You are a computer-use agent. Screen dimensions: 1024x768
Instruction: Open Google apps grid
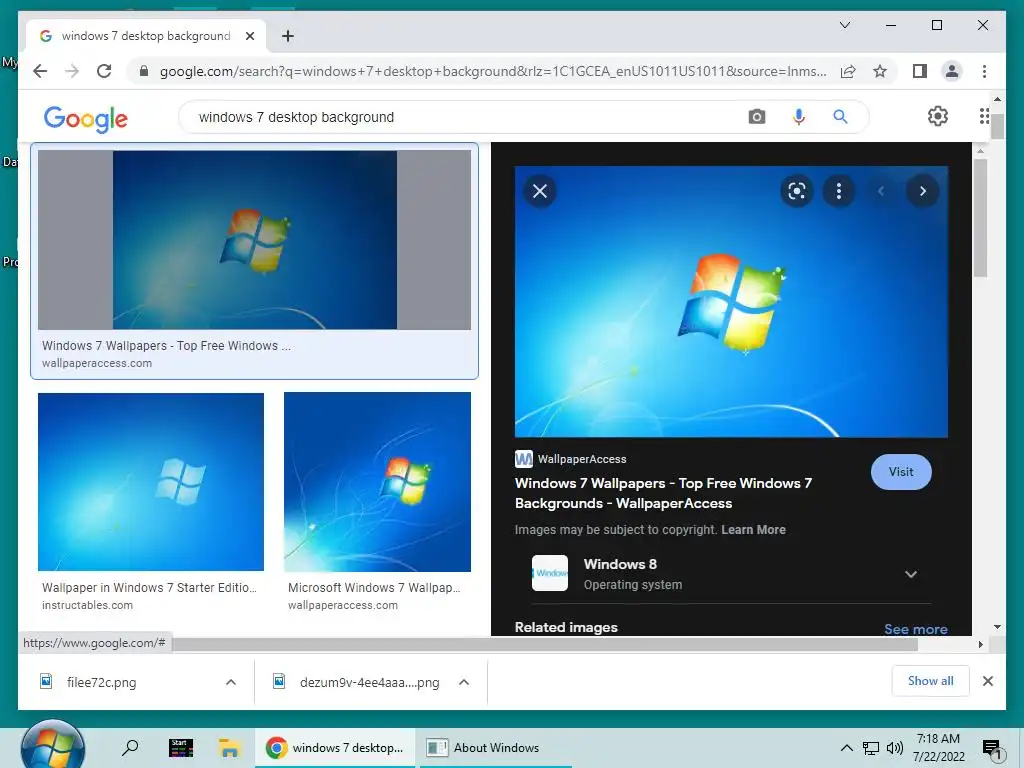984,116
